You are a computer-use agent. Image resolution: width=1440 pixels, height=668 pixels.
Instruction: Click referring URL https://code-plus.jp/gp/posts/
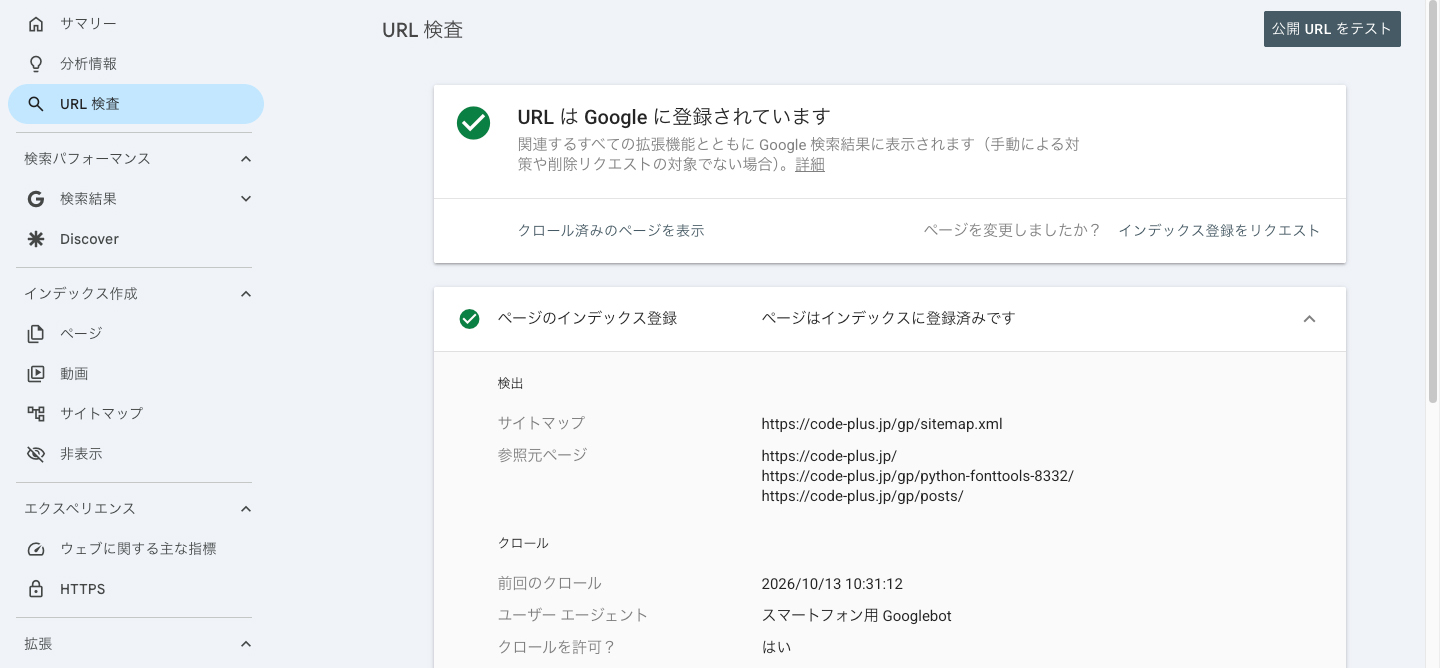click(x=862, y=496)
